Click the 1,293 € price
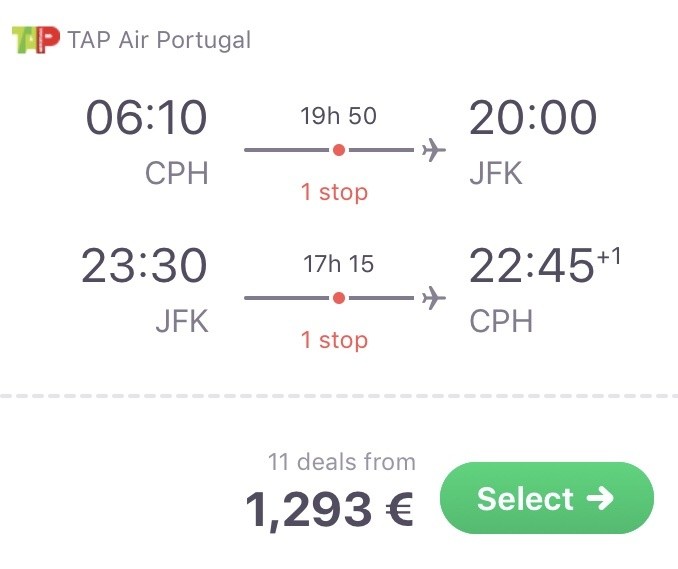Viewport: 678px width, 569px height. coord(329,510)
